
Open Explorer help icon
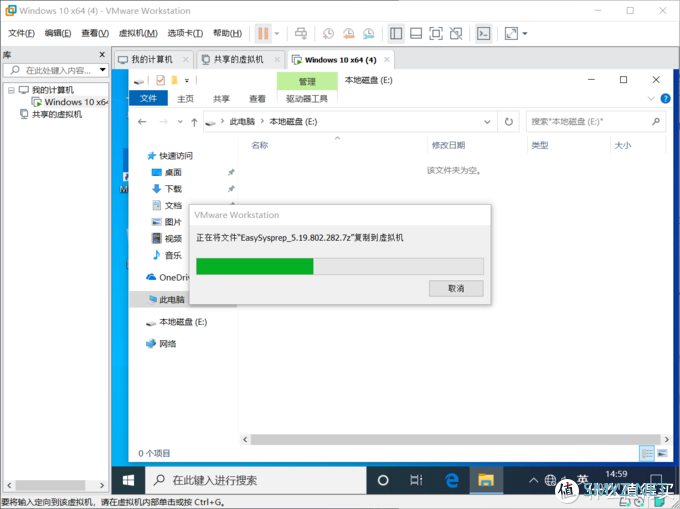[x=665, y=98]
